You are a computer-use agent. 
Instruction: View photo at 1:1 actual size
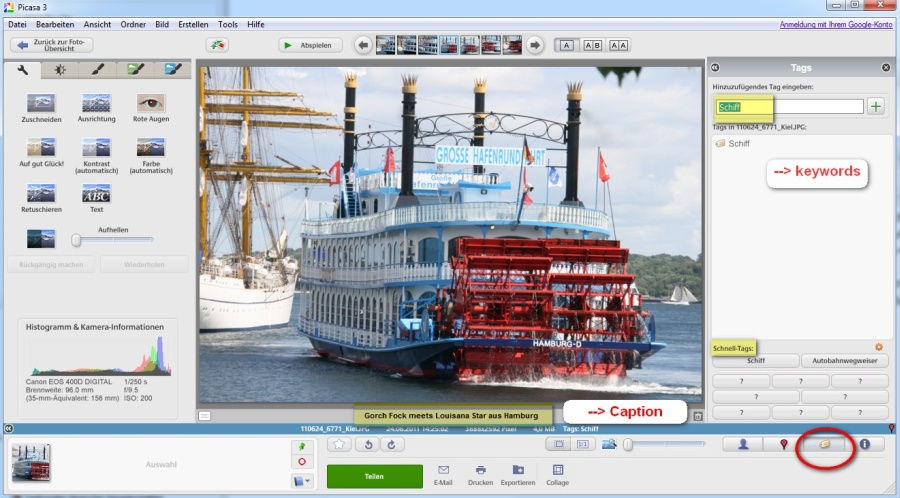click(583, 444)
